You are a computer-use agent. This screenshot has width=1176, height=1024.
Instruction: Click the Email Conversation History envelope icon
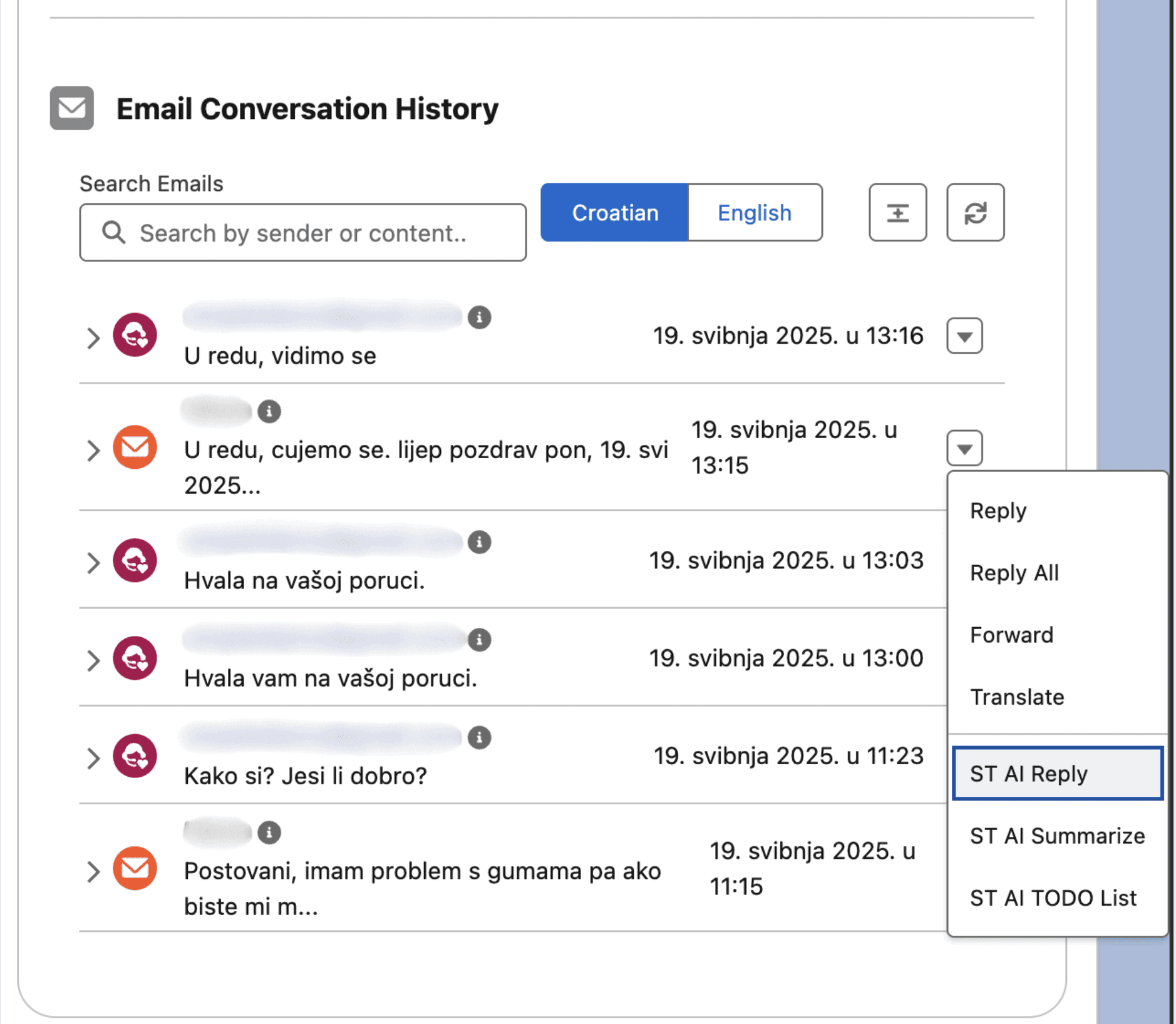pyautogui.click(x=71, y=109)
